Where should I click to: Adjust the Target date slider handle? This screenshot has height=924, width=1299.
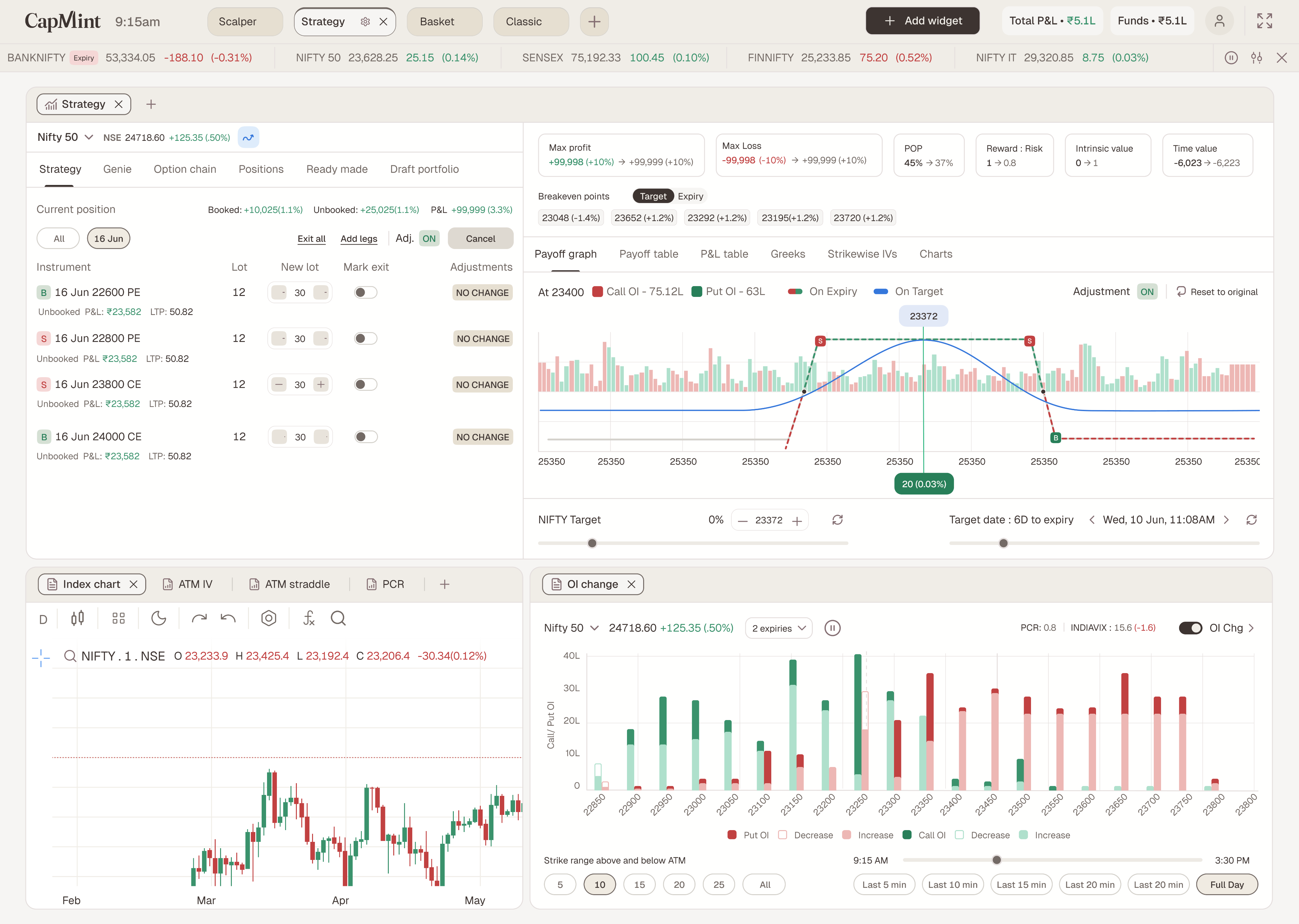click(1003, 543)
